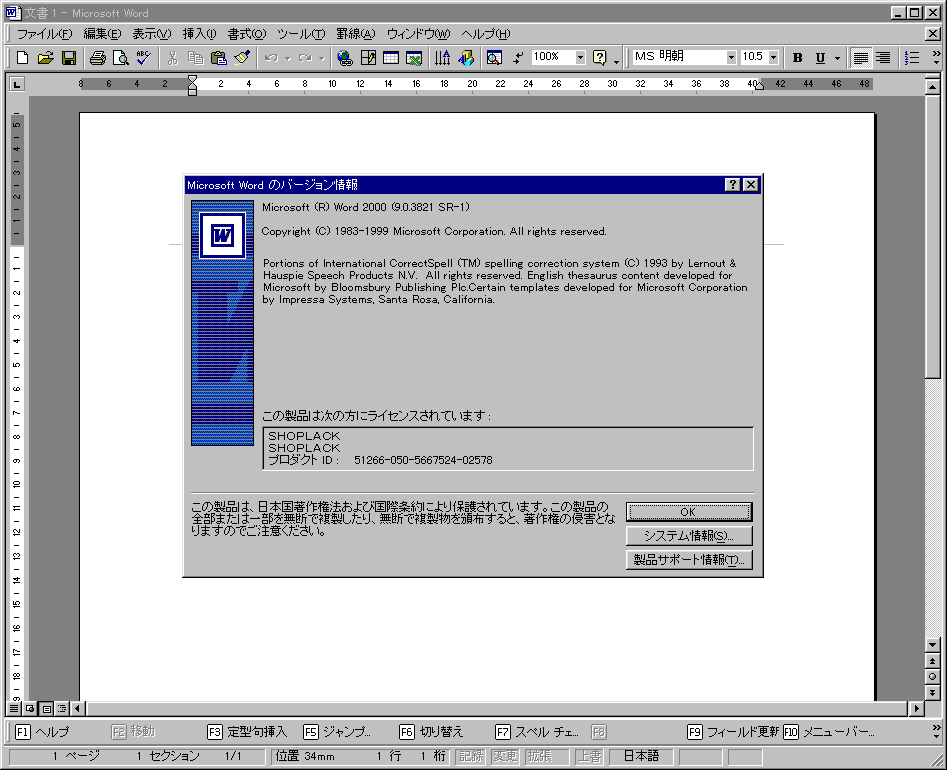947x770 pixels.
Task: Click the Open file folder icon
Action: click(45, 57)
